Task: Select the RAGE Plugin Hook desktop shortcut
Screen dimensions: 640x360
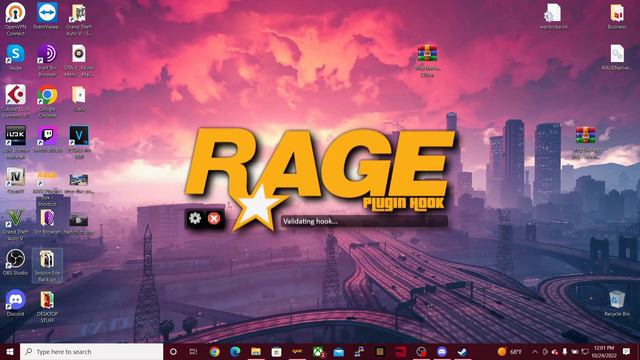Action: coord(47,189)
